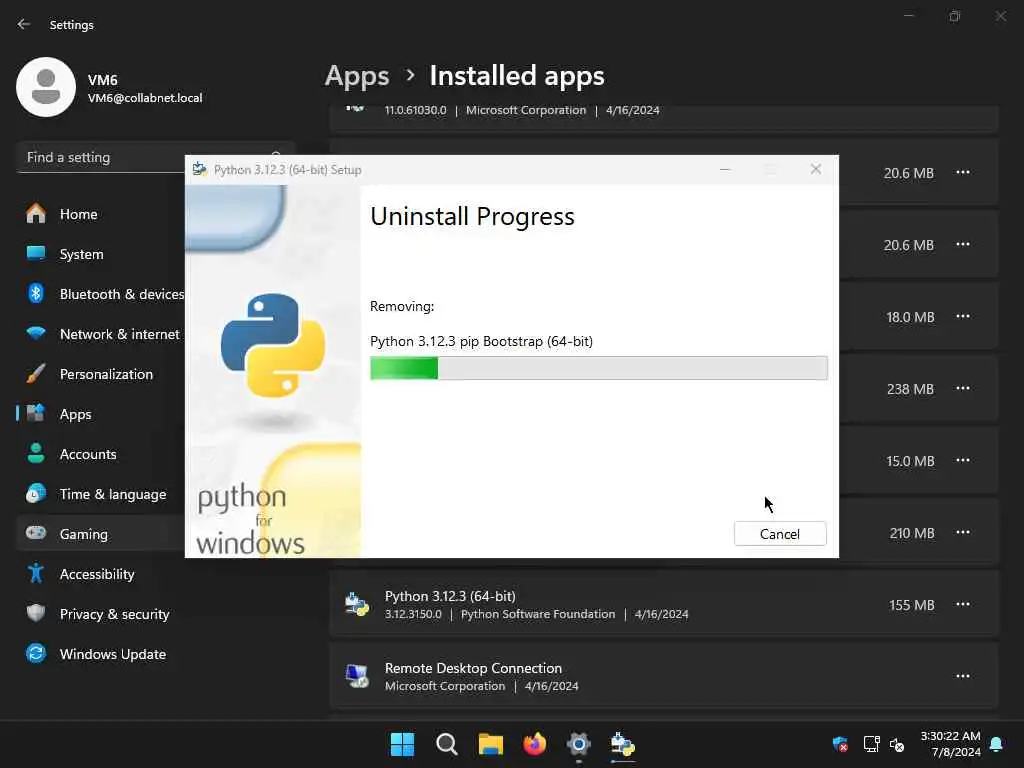Open options for Remote Desktop Connection

(x=963, y=676)
